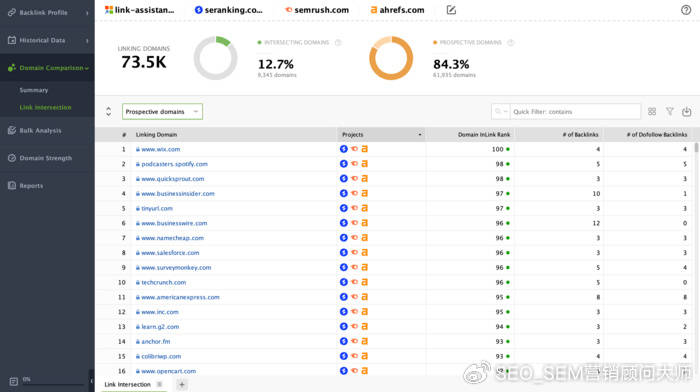Open www.salesforce.com link
The height and width of the screenshot is (392, 700).
tap(170, 253)
